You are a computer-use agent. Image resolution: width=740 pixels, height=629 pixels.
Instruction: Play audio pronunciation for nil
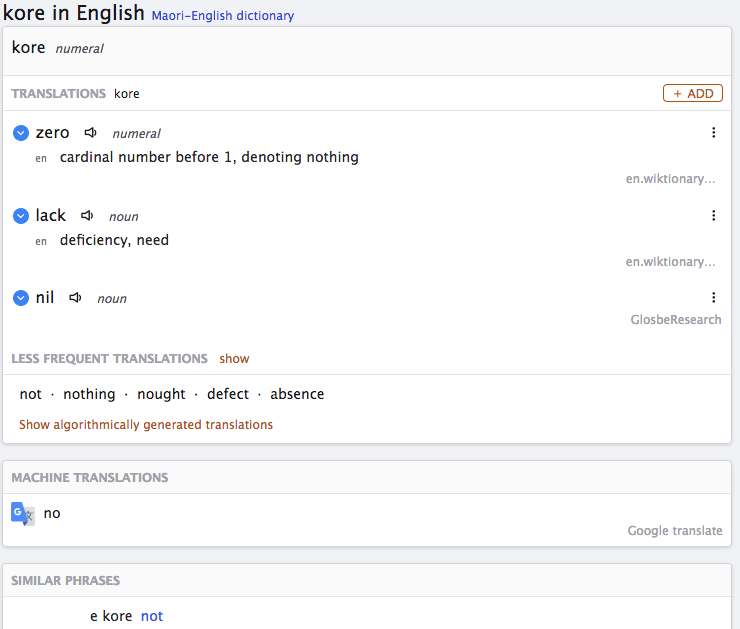(76, 298)
